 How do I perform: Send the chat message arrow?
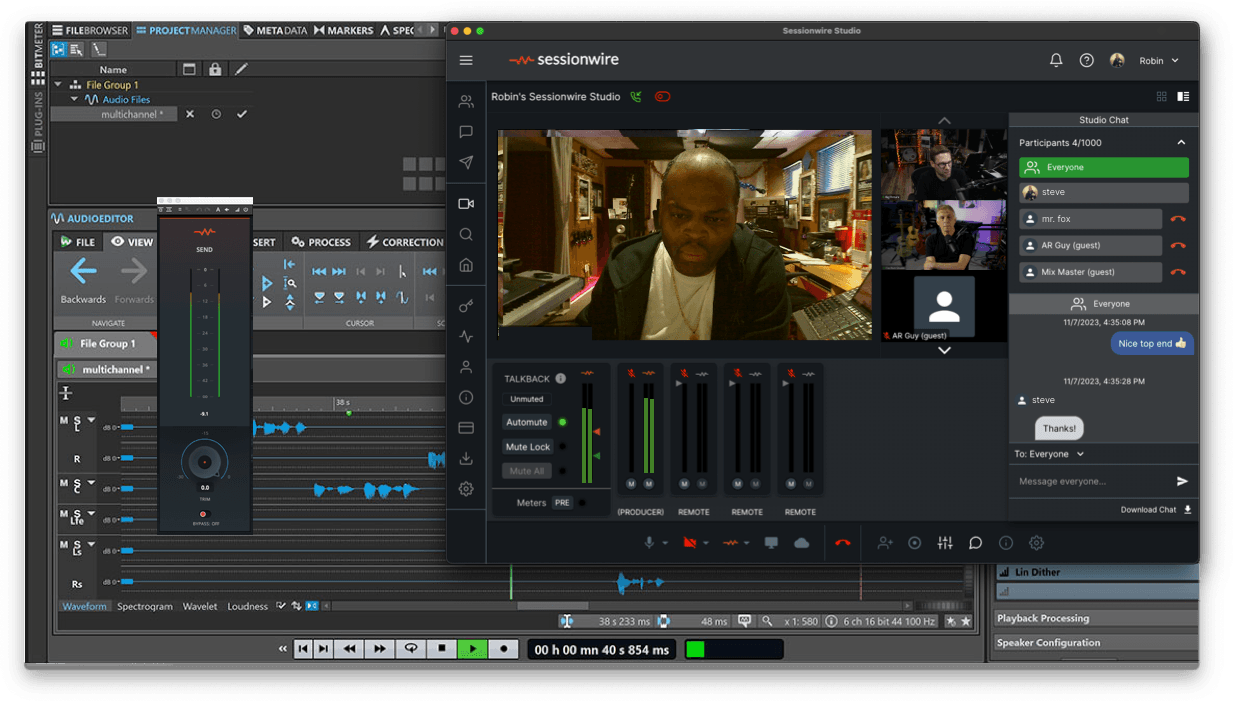coord(1183,481)
